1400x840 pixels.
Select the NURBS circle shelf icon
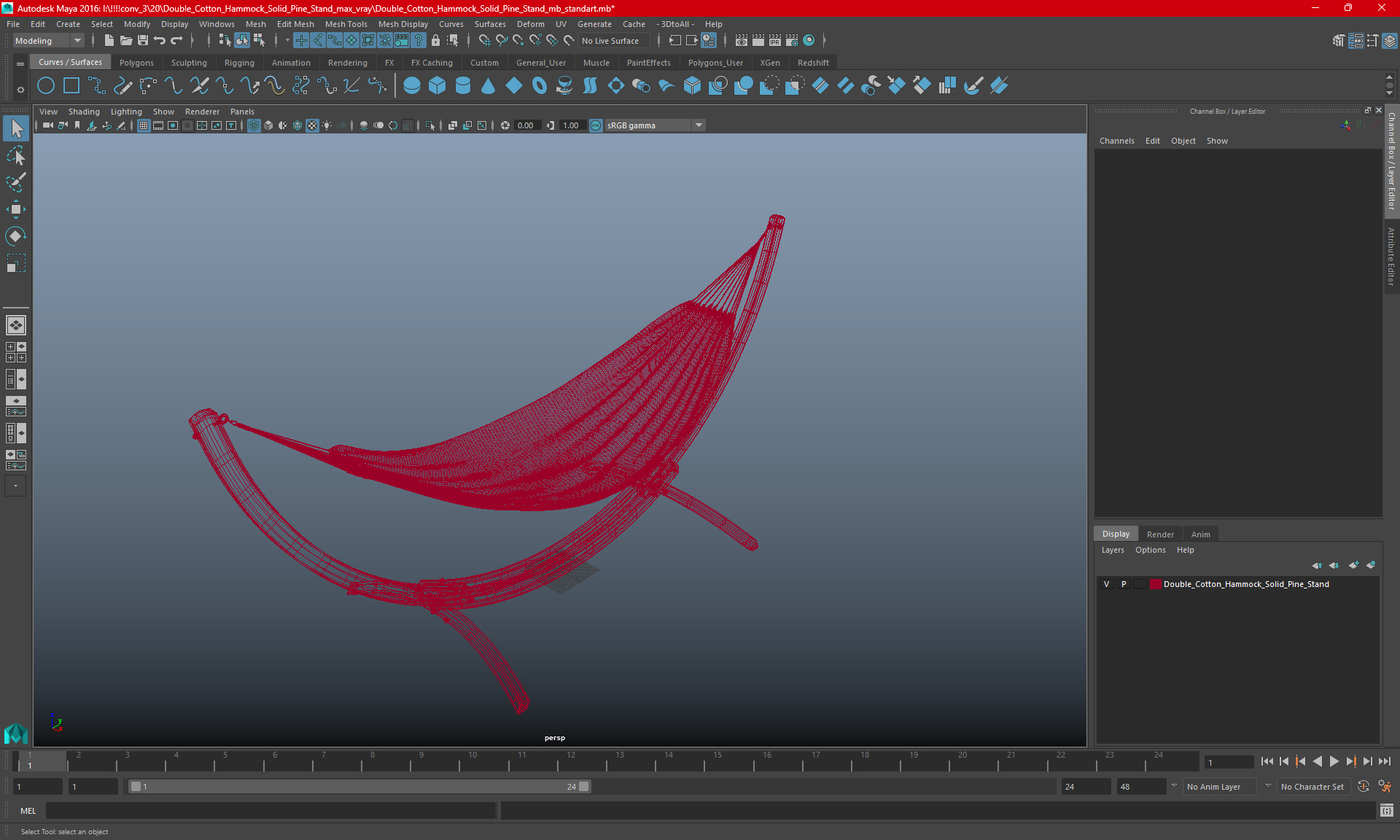click(x=46, y=86)
